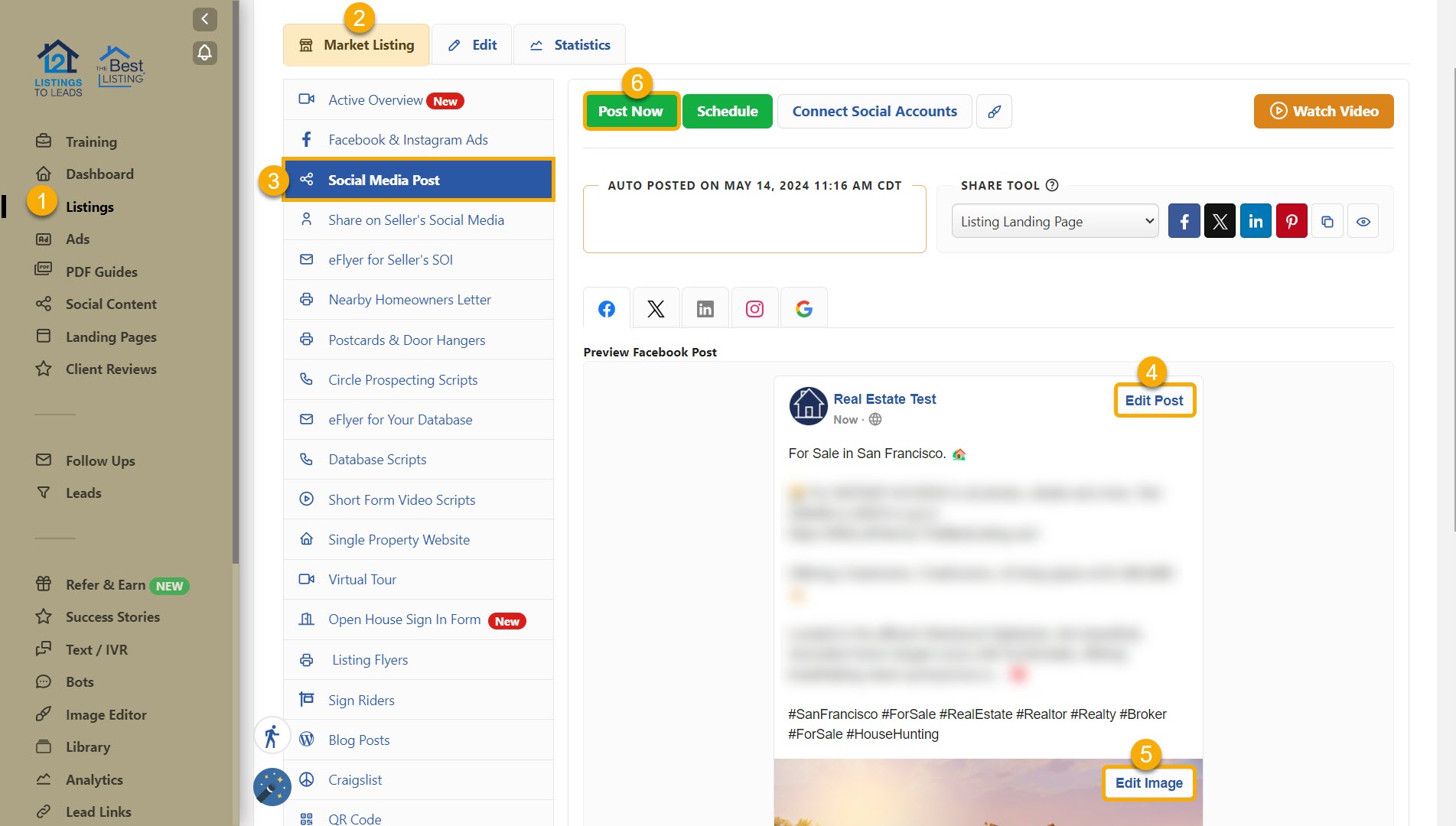This screenshot has width=1456, height=826.
Task: Play the Watch Video tutorial
Action: pyautogui.click(x=1323, y=112)
